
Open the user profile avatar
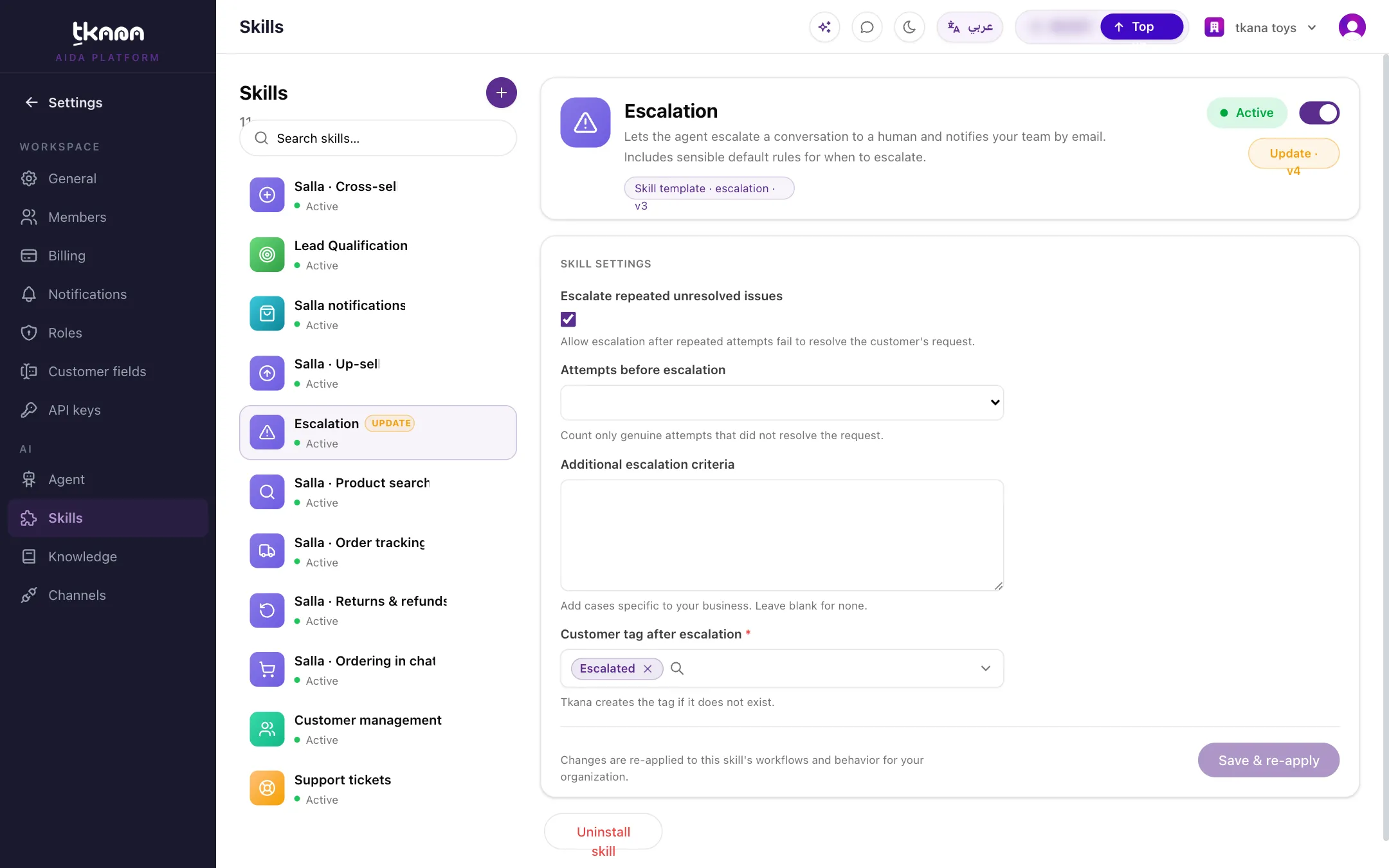1352,27
